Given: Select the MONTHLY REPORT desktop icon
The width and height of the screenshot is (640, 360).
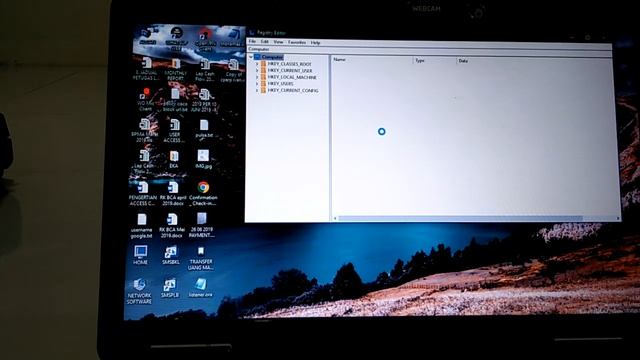Looking at the screenshot, I should tap(176, 69).
